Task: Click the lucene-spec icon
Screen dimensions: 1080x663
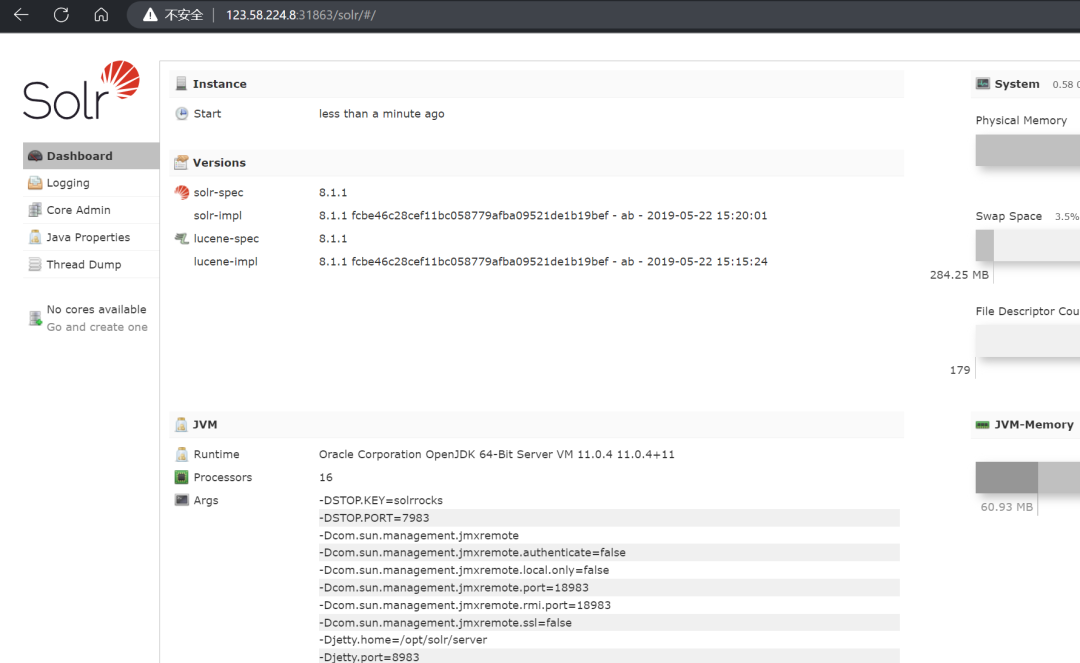Action: coord(182,238)
